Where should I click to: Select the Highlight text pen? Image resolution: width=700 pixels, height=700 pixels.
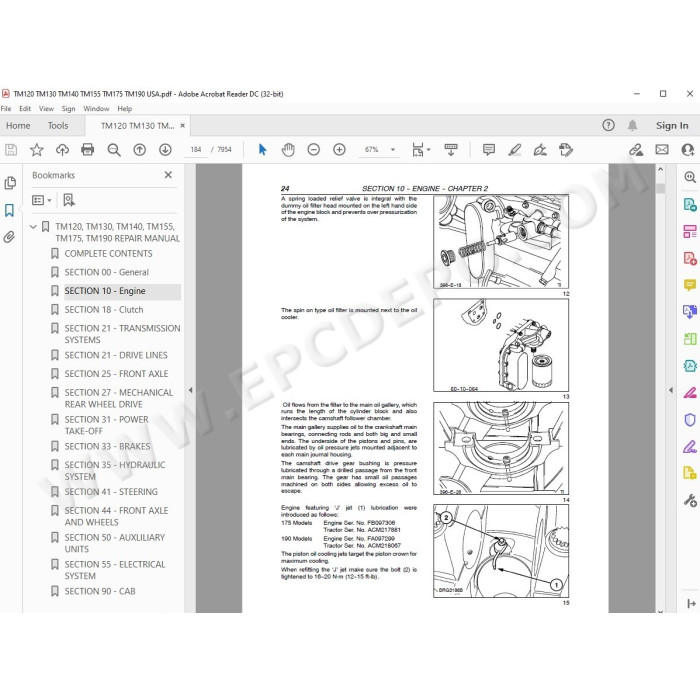(x=515, y=150)
